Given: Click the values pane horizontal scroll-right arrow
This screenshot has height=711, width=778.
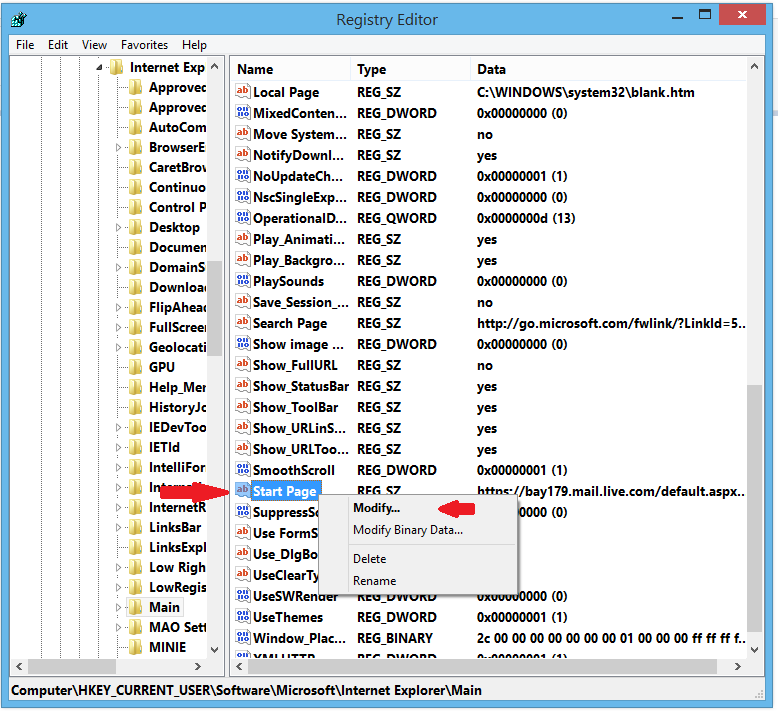Looking at the screenshot, I should click(x=737, y=666).
